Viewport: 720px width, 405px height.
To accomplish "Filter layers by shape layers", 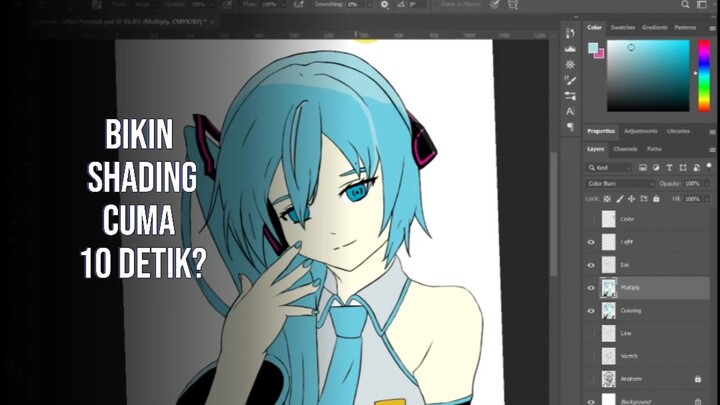I will [x=683, y=168].
